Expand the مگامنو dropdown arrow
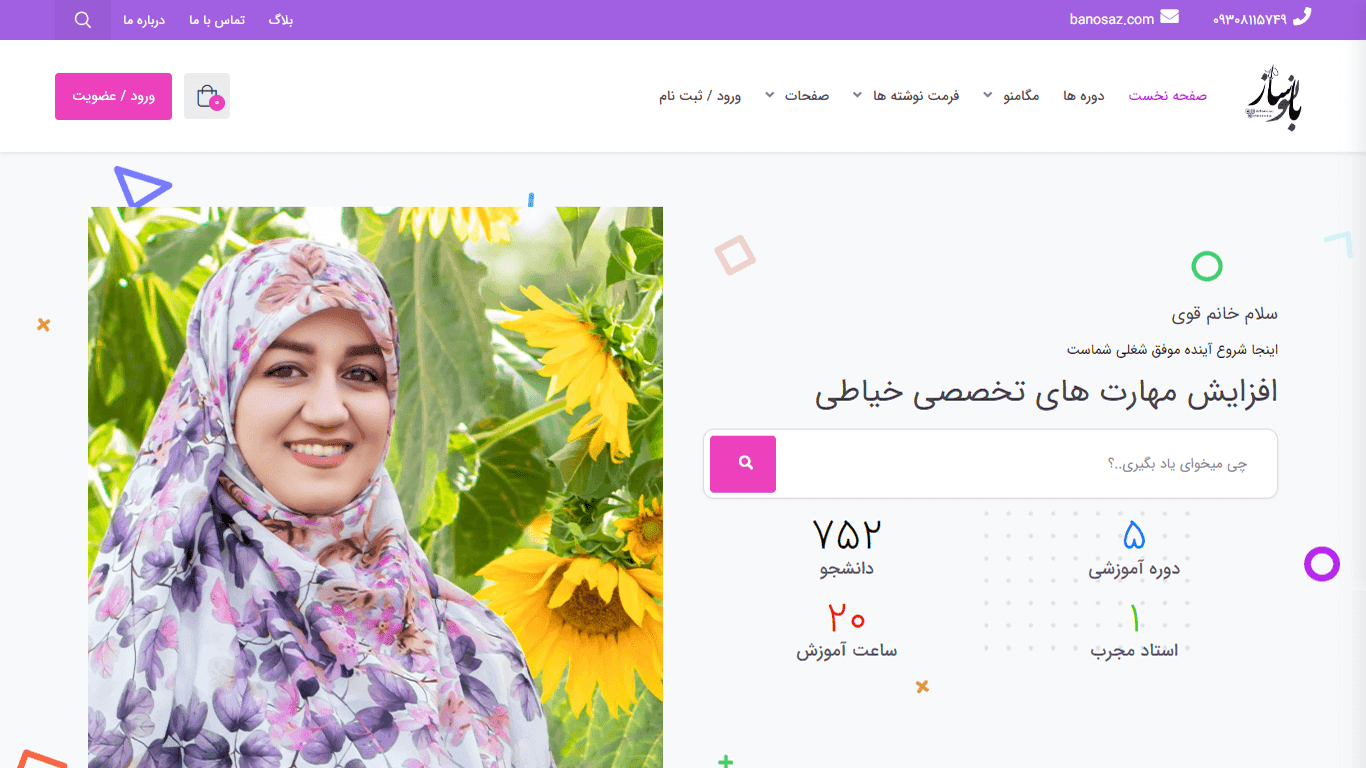This screenshot has width=1366, height=768. point(988,96)
